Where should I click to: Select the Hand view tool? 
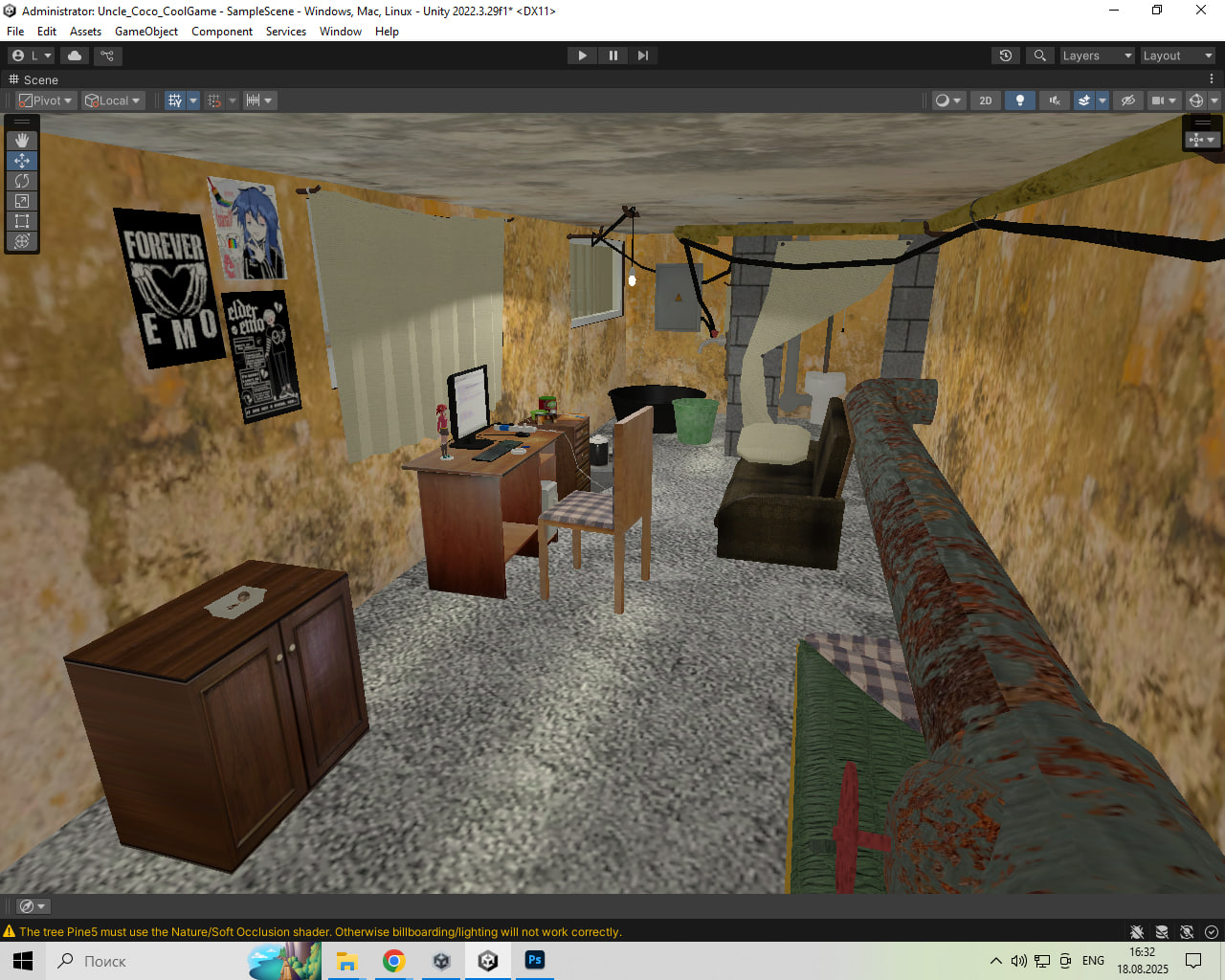click(x=22, y=141)
